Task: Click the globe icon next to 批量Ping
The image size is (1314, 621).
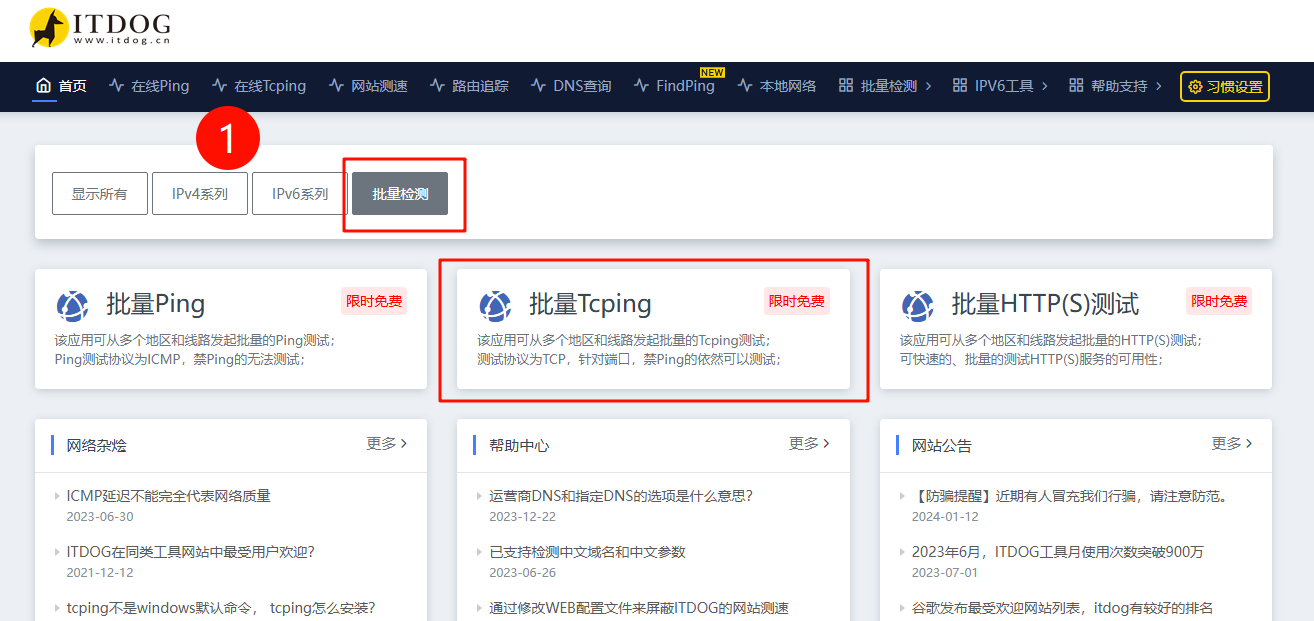Action: click(x=73, y=305)
